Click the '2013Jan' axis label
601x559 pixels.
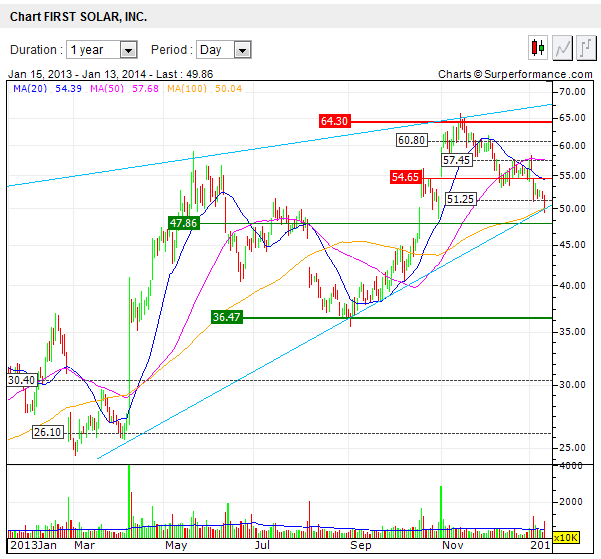point(33,545)
